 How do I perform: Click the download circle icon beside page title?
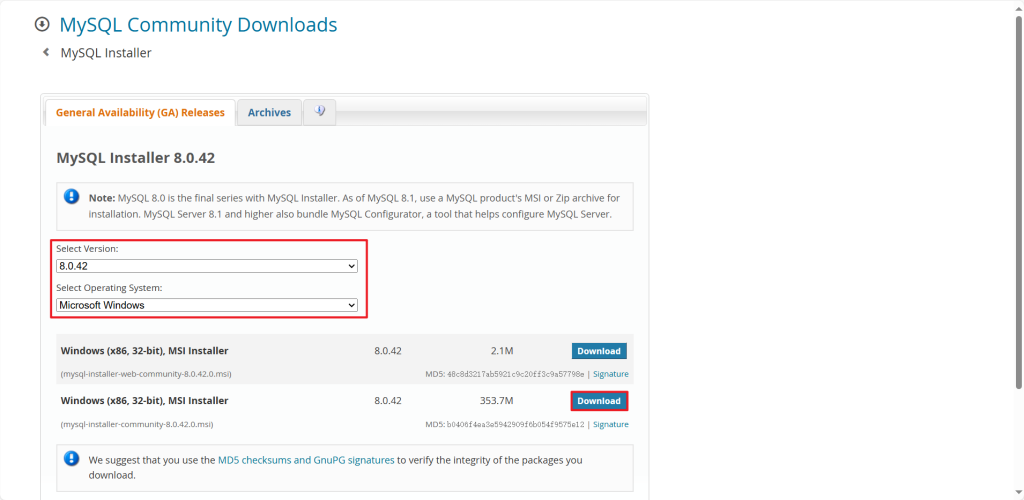[42, 25]
